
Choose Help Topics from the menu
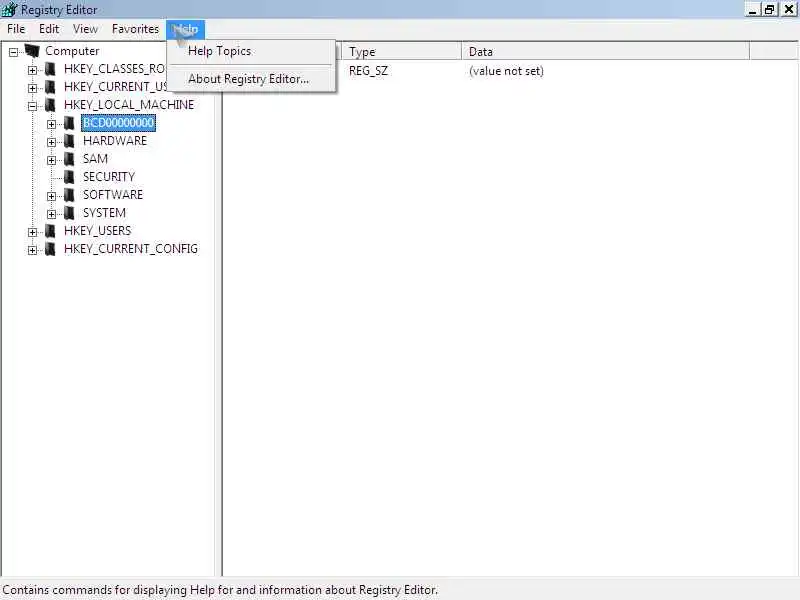[251, 51]
